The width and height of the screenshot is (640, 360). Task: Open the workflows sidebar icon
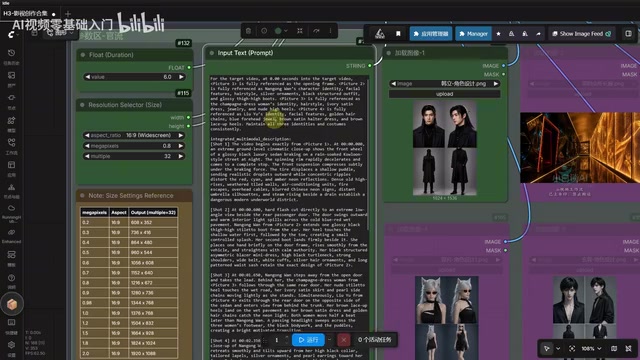pos(11,143)
